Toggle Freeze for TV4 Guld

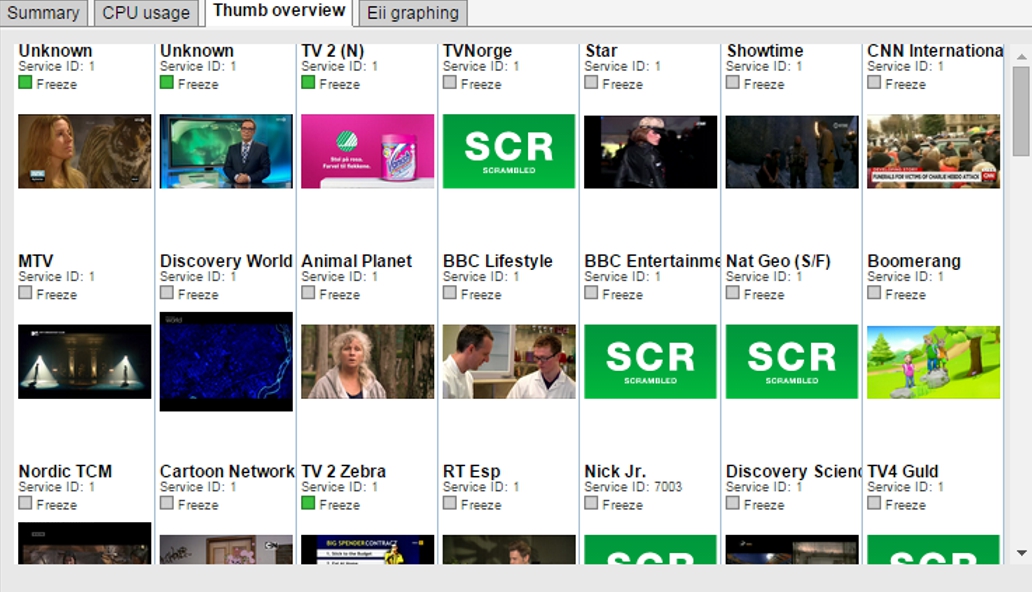874,503
